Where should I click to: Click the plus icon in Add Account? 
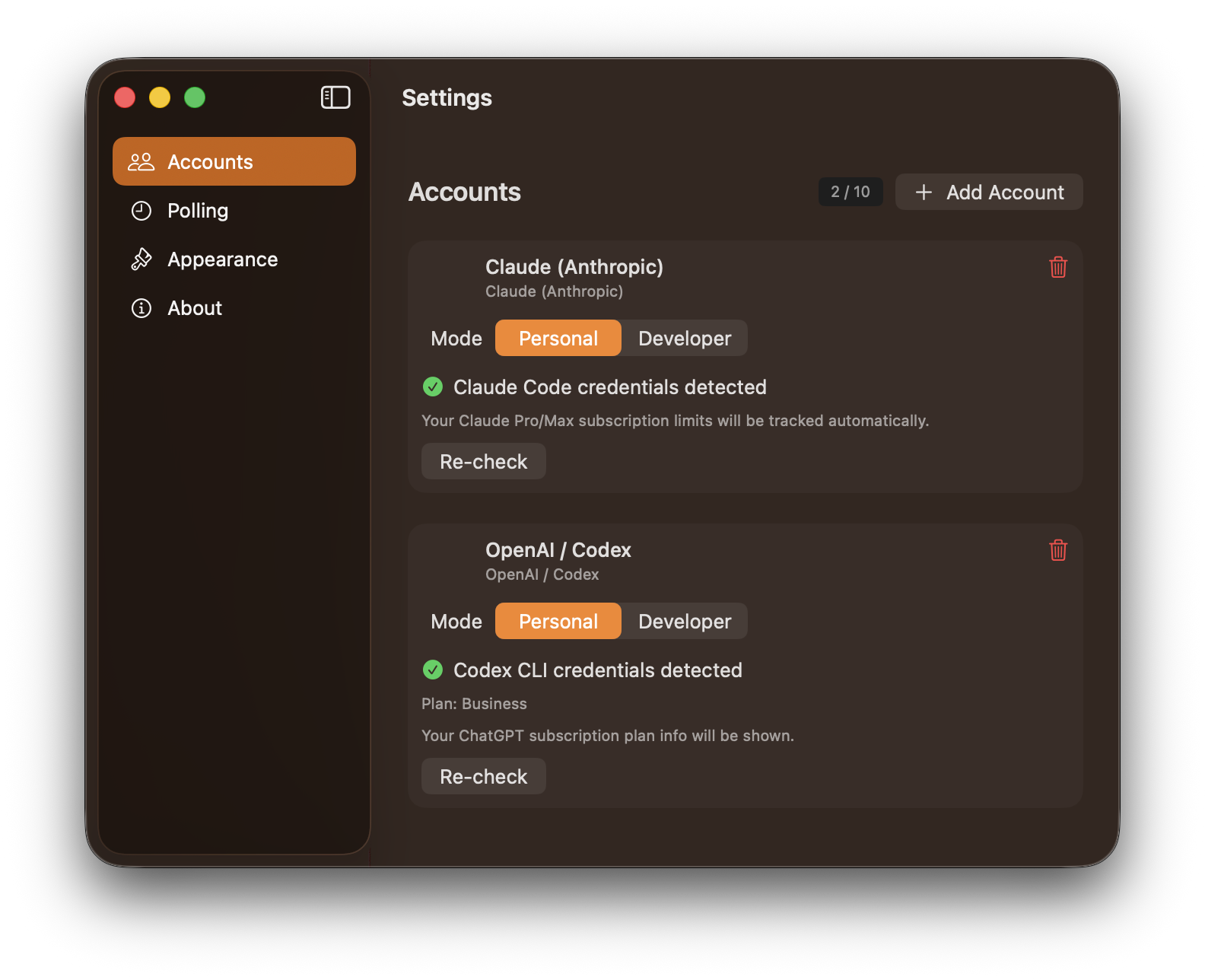[x=924, y=192]
